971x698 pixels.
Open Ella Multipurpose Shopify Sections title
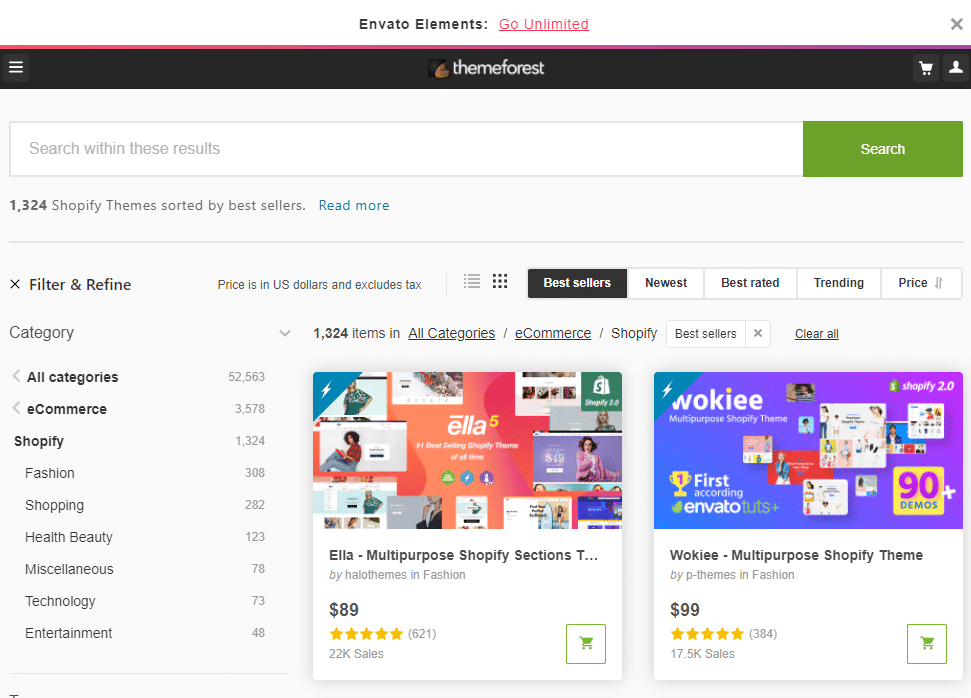click(463, 555)
